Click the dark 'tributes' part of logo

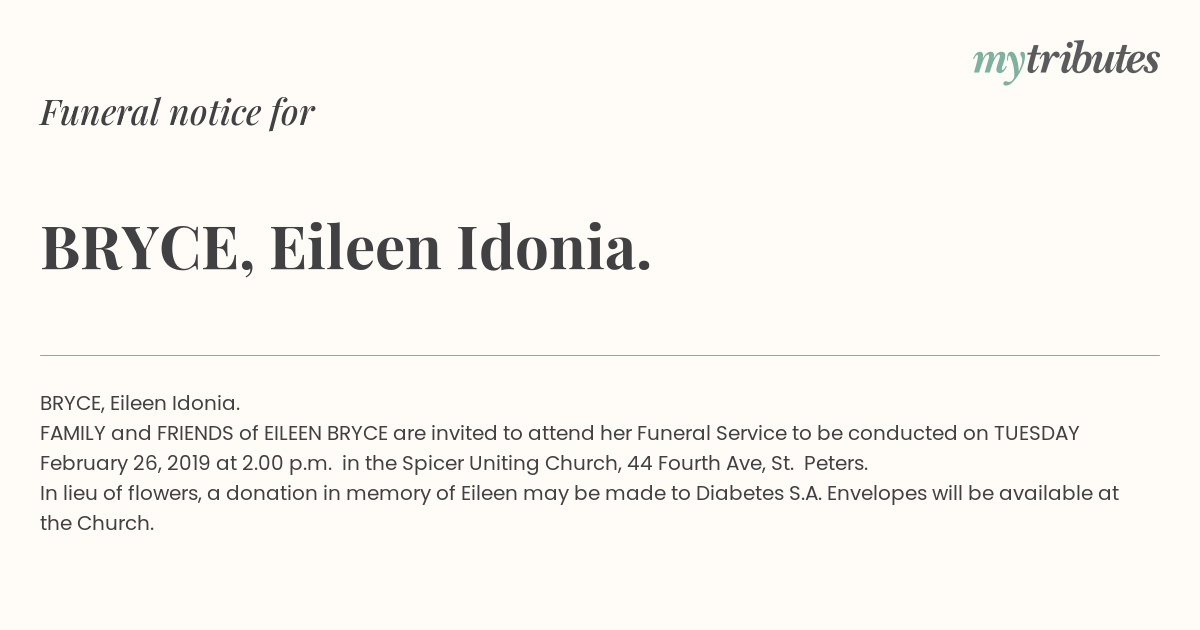[x=1093, y=59]
